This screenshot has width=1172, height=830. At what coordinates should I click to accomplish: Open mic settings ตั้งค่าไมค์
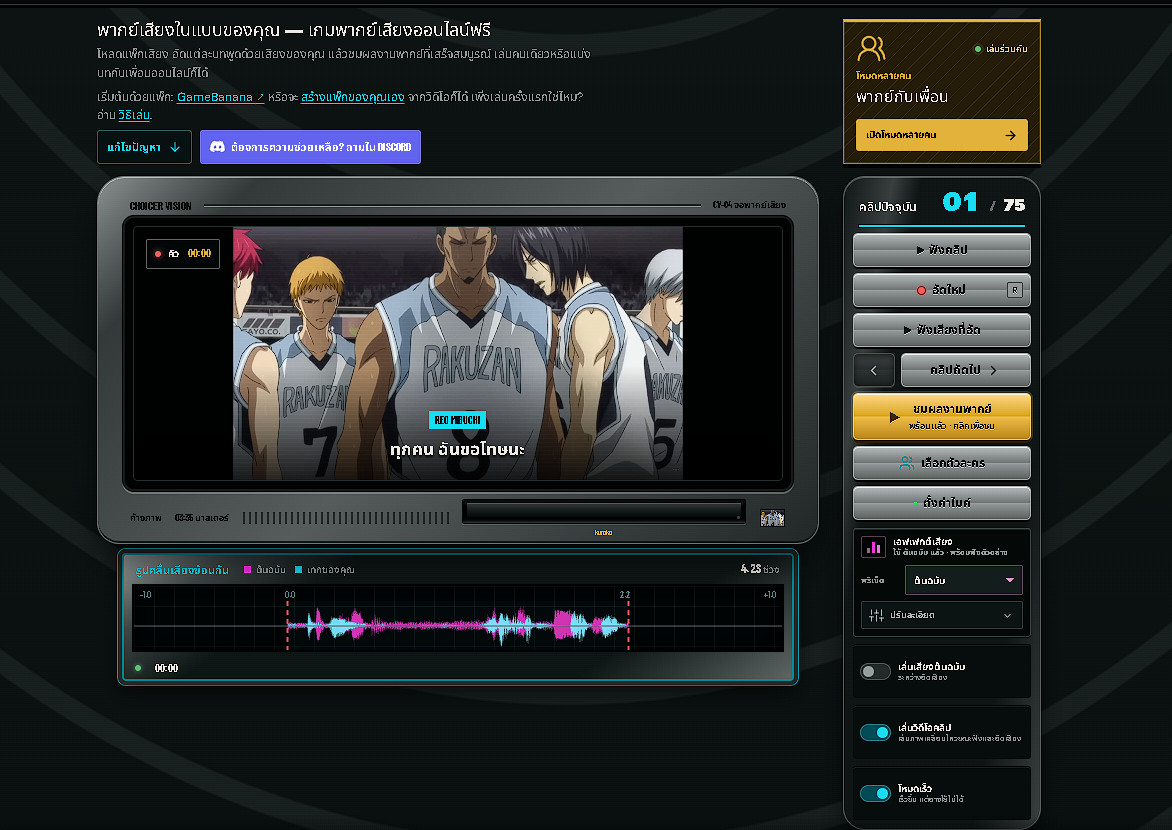[941, 502]
